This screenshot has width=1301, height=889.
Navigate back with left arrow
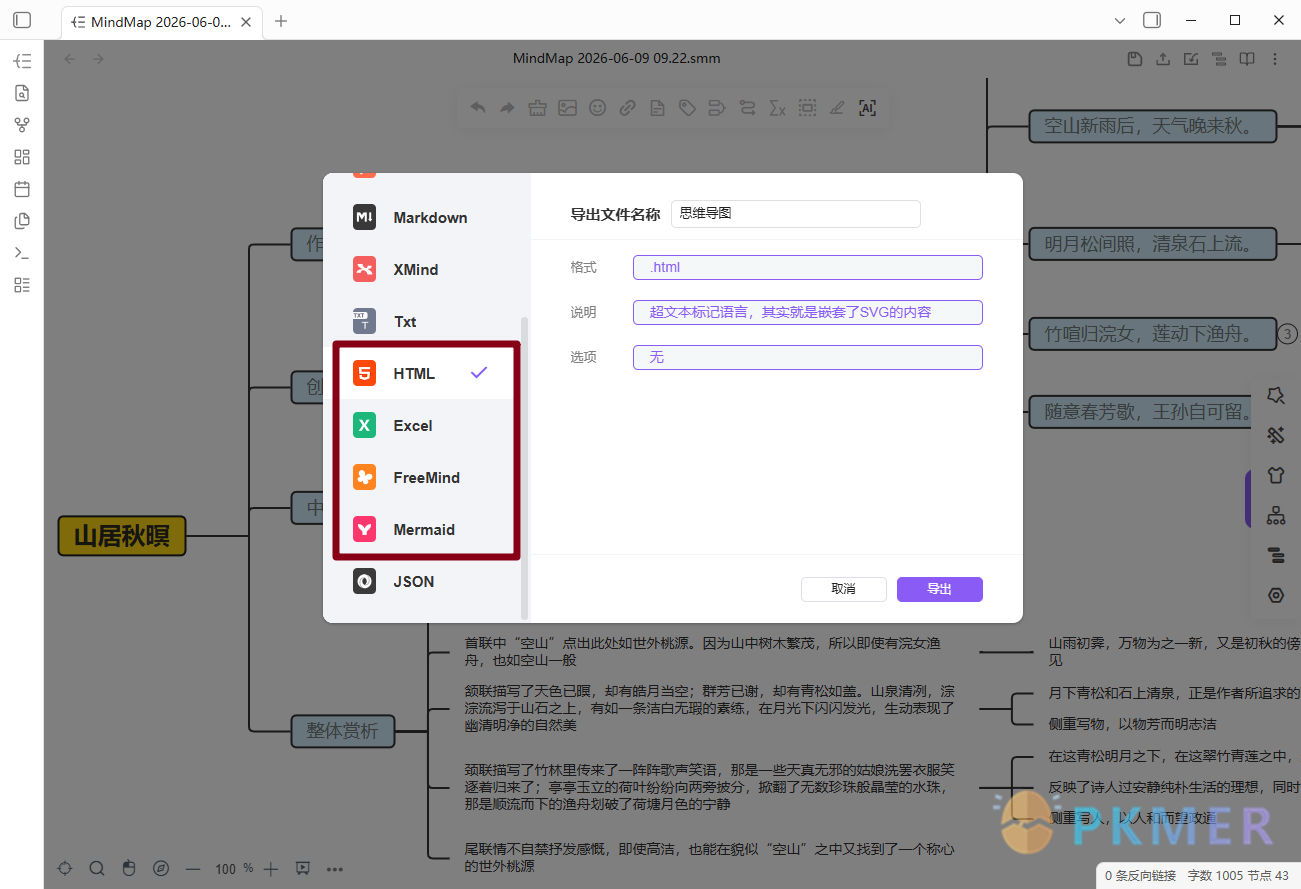tap(70, 59)
